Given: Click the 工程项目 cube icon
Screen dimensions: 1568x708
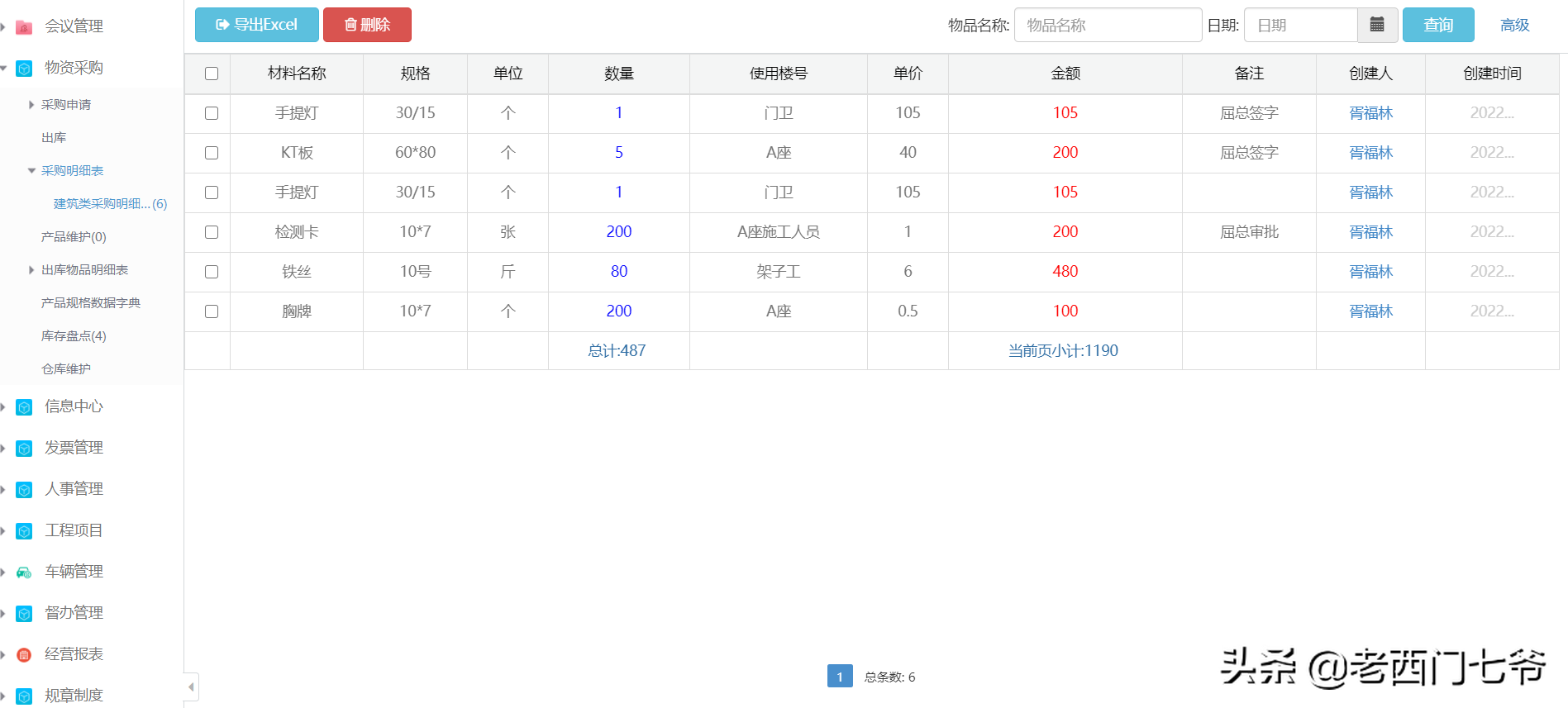Looking at the screenshot, I should (24, 531).
